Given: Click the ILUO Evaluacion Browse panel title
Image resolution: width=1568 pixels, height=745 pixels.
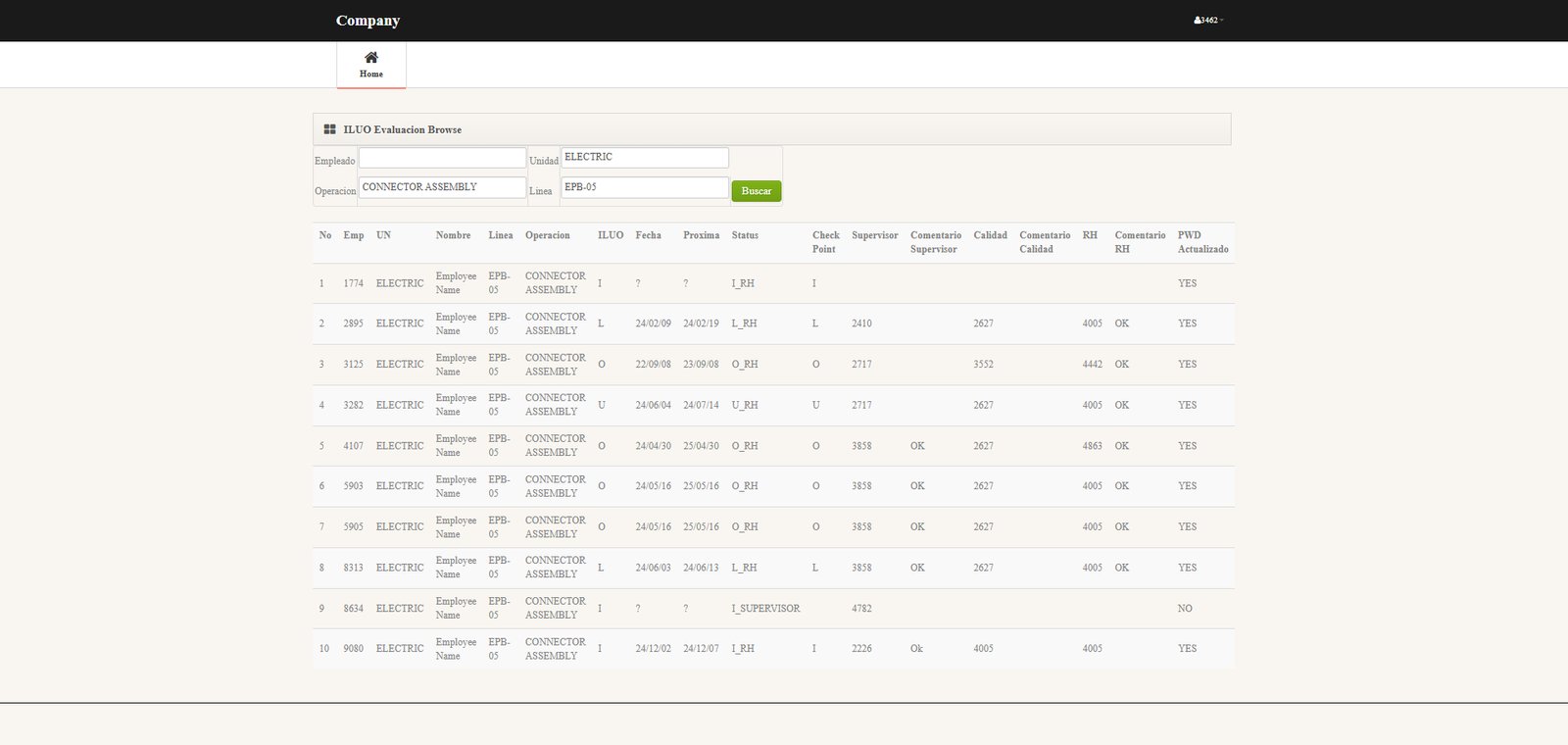Looking at the screenshot, I should [402, 129].
